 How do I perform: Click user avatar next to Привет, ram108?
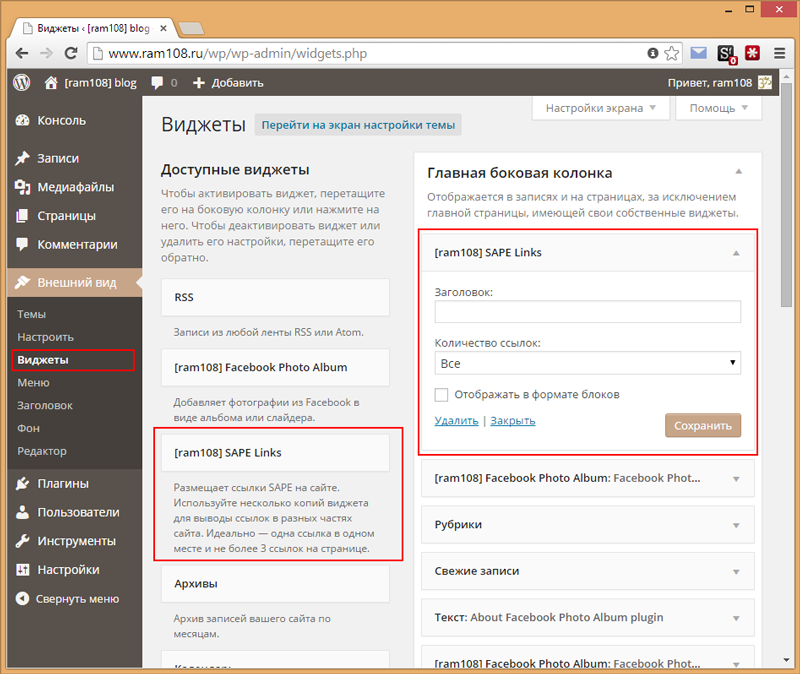(x=764, y=83)
